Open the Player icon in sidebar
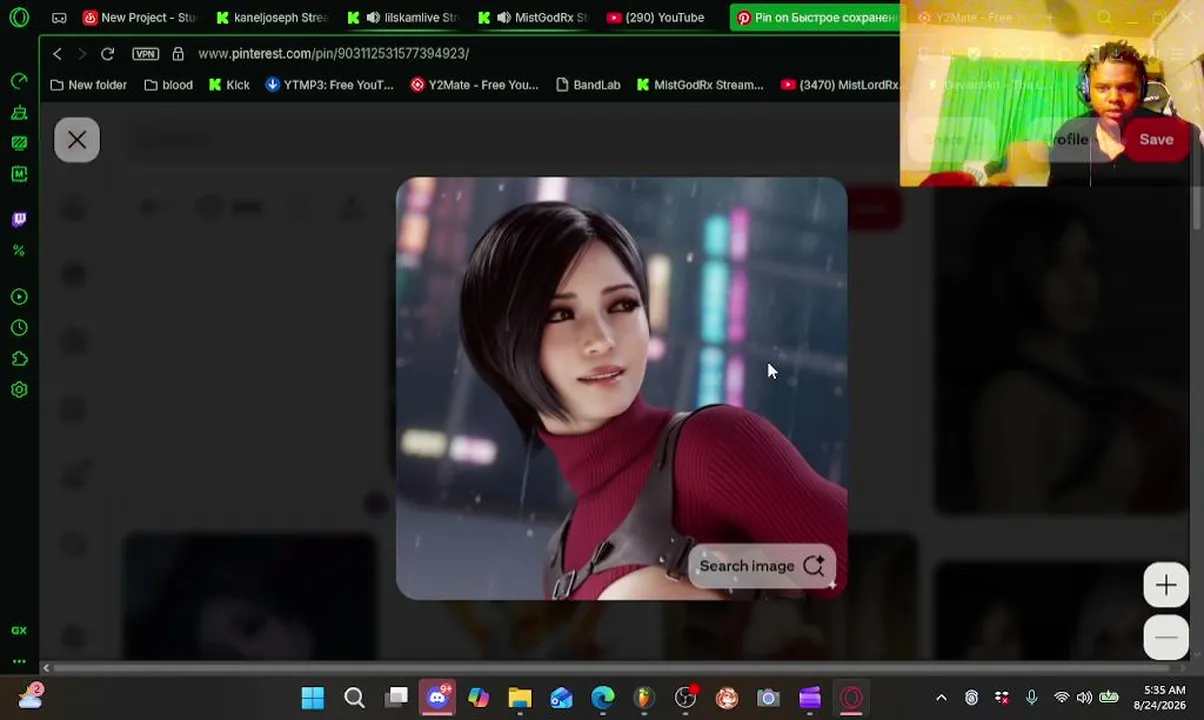The height and width of the screenshot is (720, 1204). click(19, 297)
